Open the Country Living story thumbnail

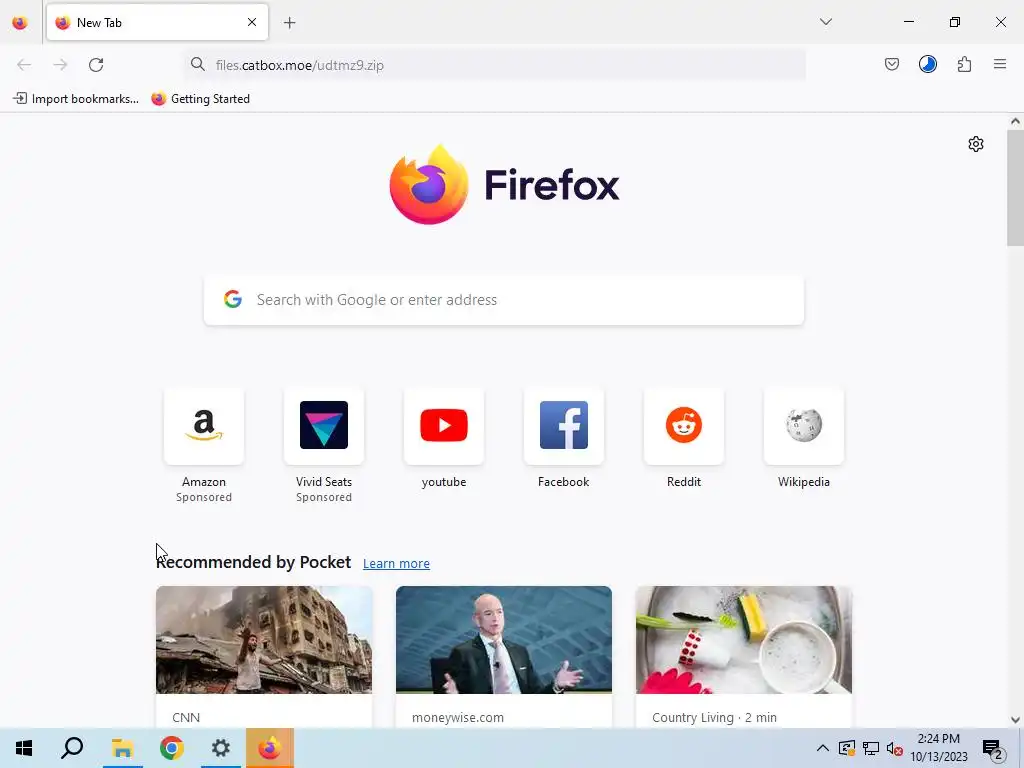tap(744, 639)
